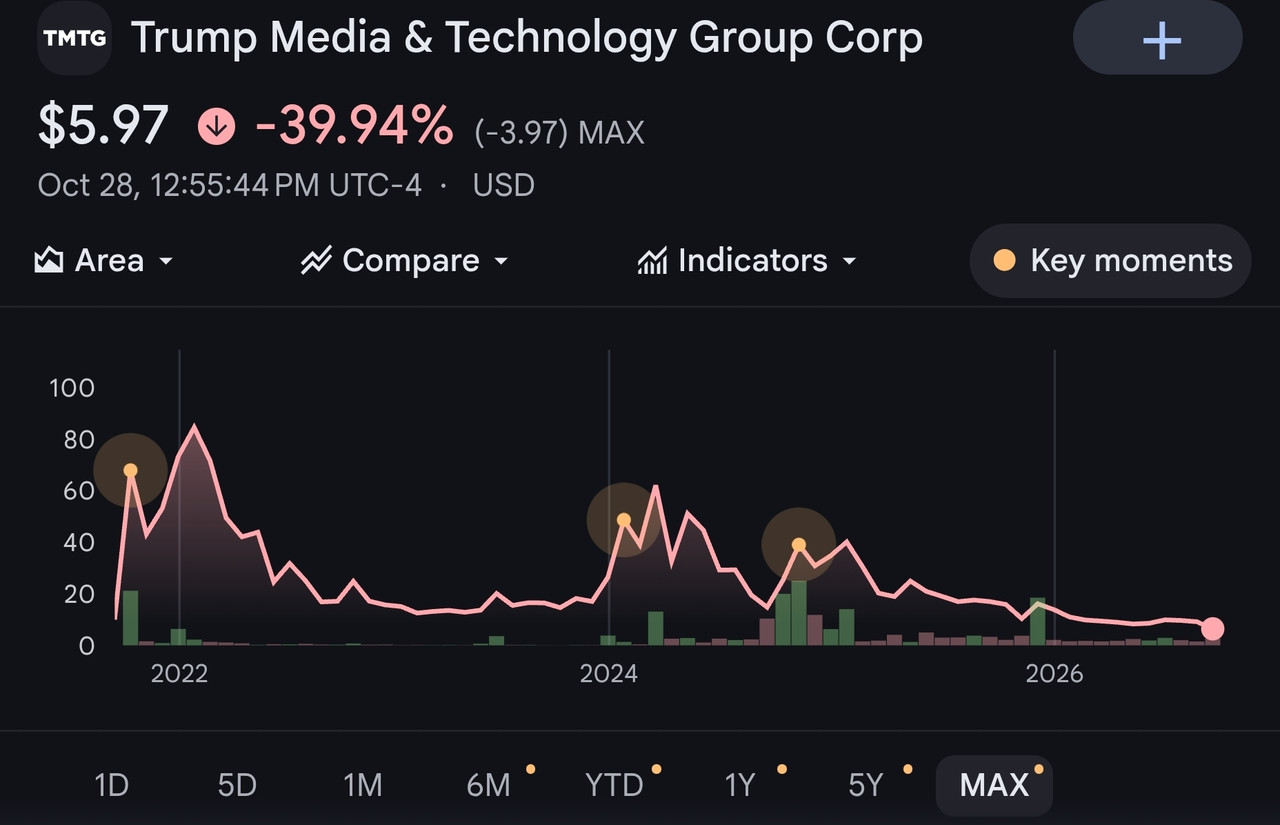Select the MAX time range tab
The image size is (1280, 825).
[994, 785]
